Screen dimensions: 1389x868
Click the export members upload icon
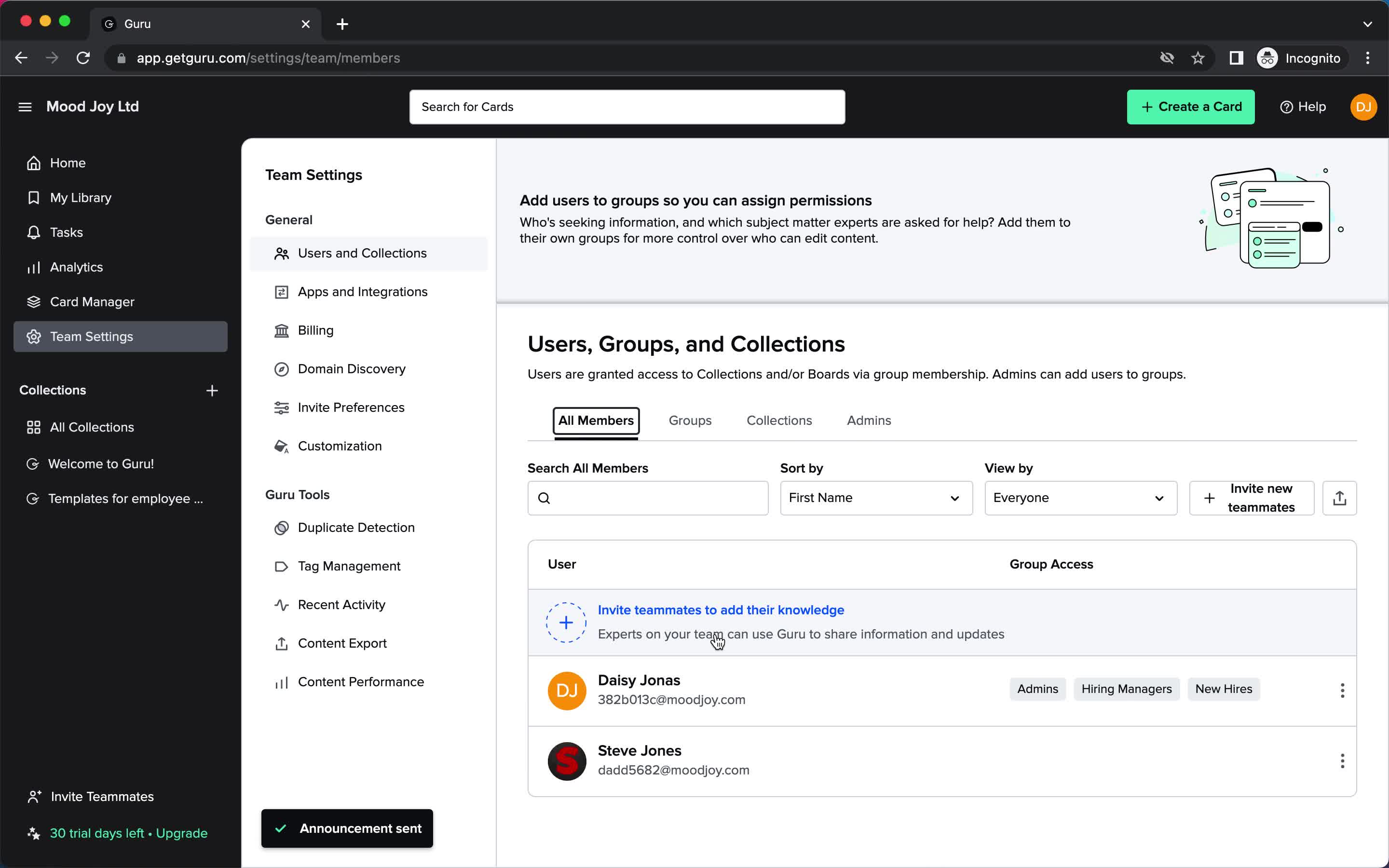click(x=1339, y=498)
